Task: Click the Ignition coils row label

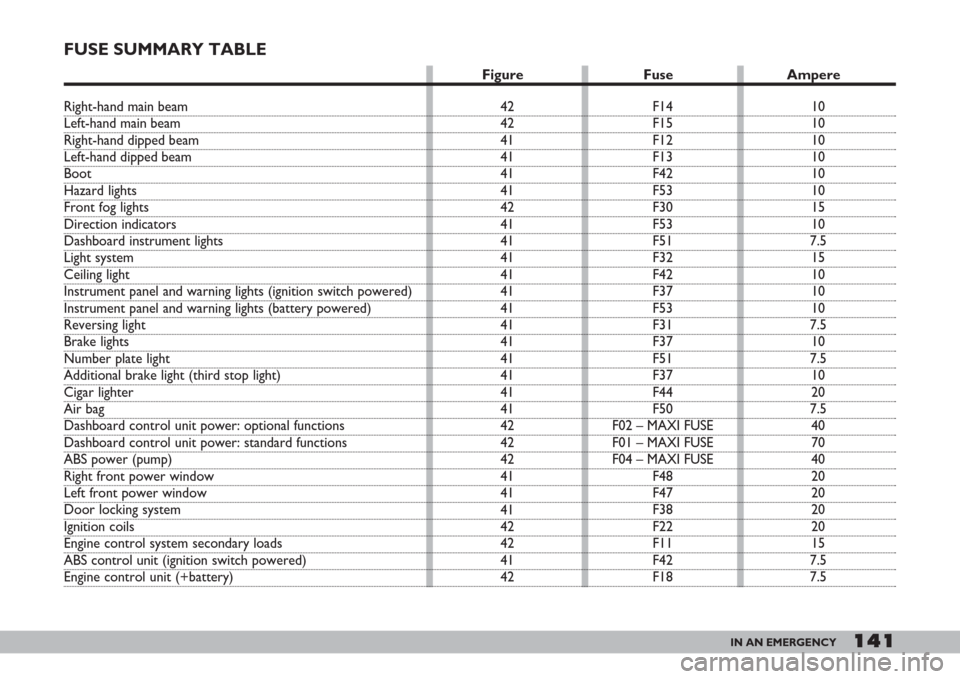Action: coord(99,527)
